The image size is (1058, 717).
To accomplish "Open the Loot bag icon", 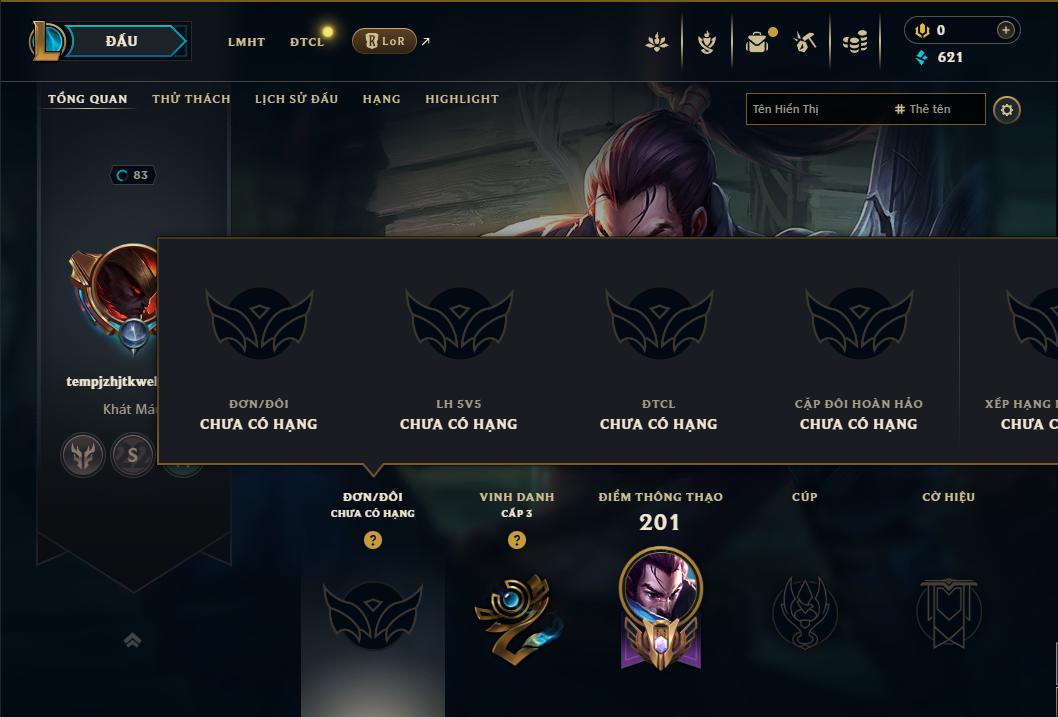I will coord(758,42).
